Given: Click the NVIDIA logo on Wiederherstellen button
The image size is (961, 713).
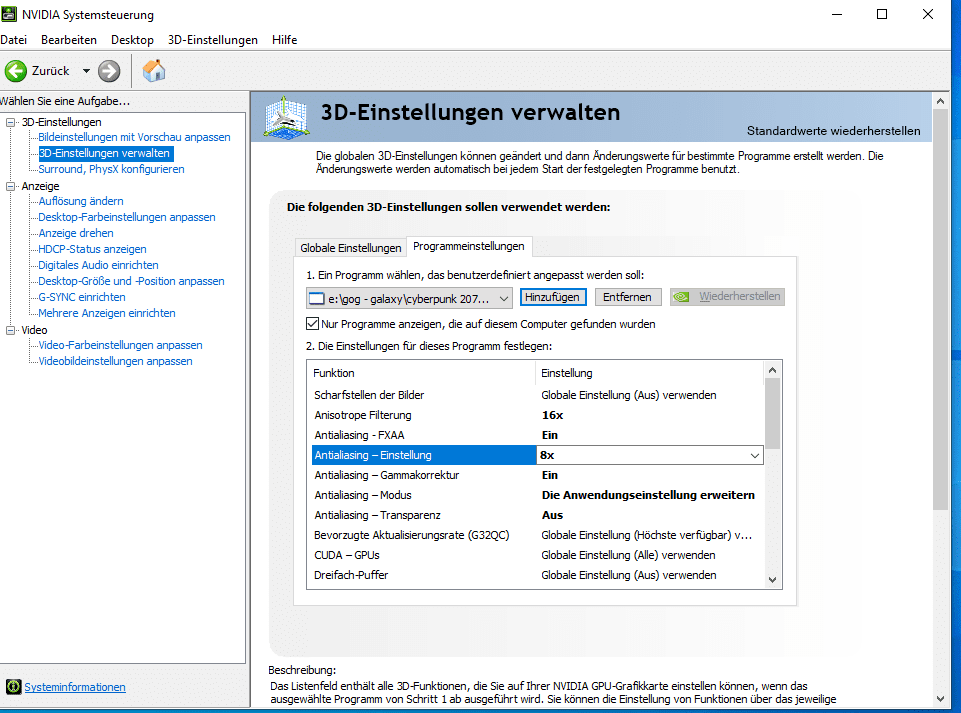Looking at the screenshot, I should pyautogui.click(x=682, y=297).
